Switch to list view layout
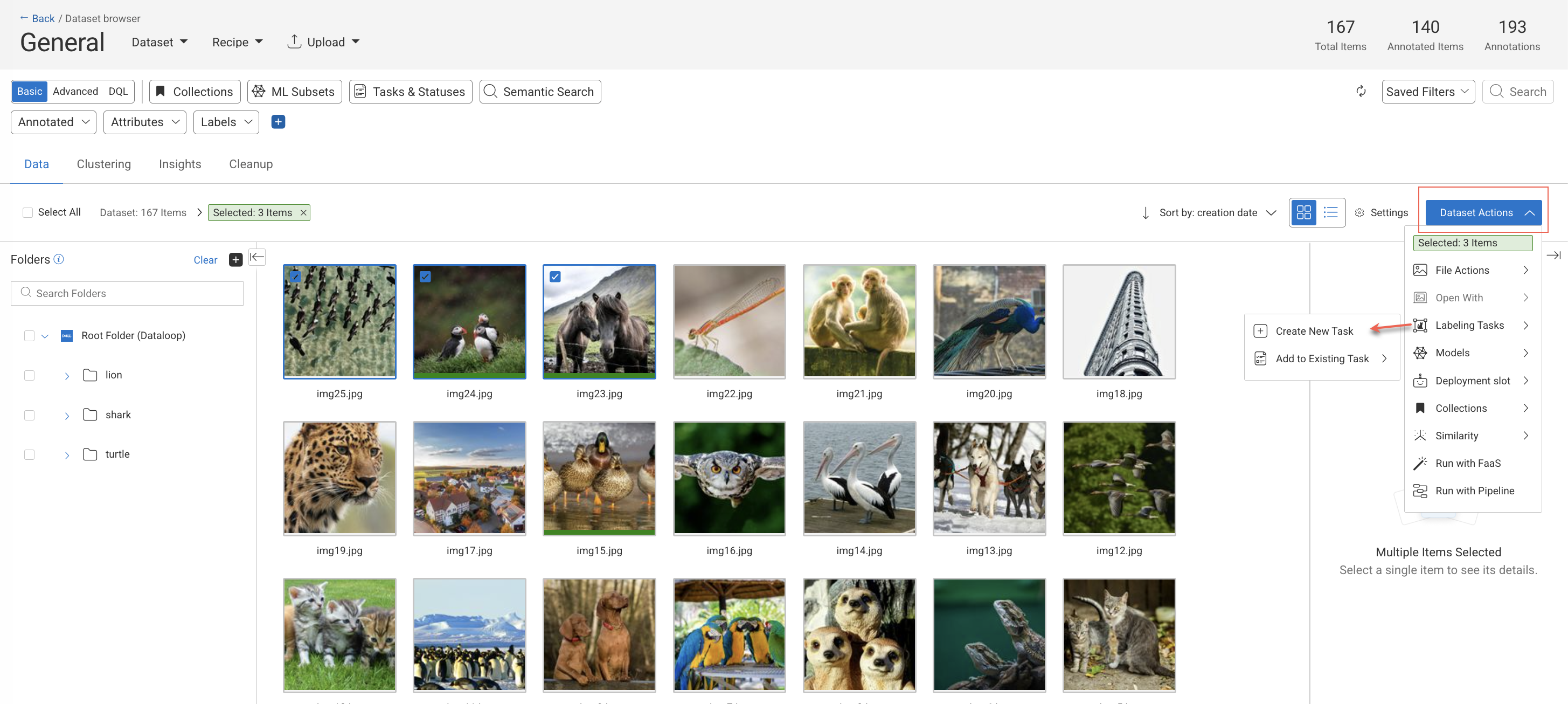Image resolution: width=1568 pixels, height=704 pixels. tap(1330, 212)
